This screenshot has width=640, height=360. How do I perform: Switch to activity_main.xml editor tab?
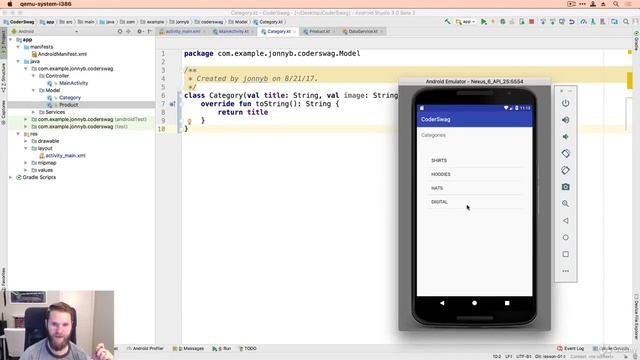pos(182,31)
